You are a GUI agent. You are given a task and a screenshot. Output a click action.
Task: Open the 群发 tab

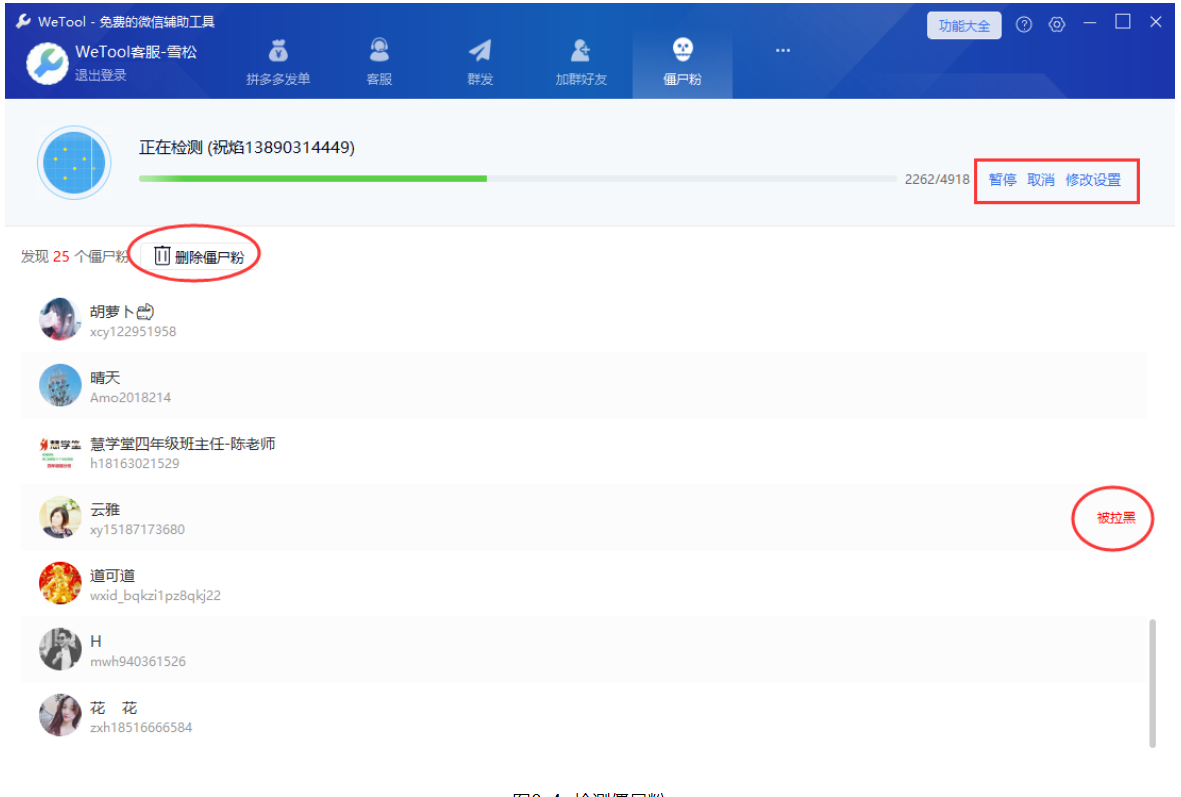(480, 63)
